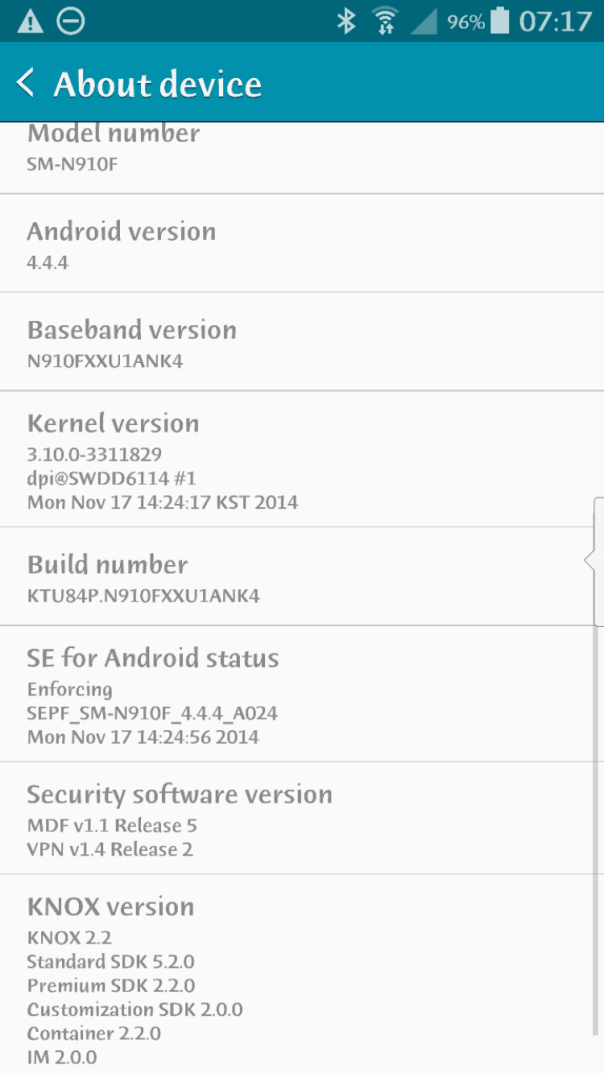Select the Android version entry
The width and height of the screenshot is (604, 1073).
tap(300, 245)
